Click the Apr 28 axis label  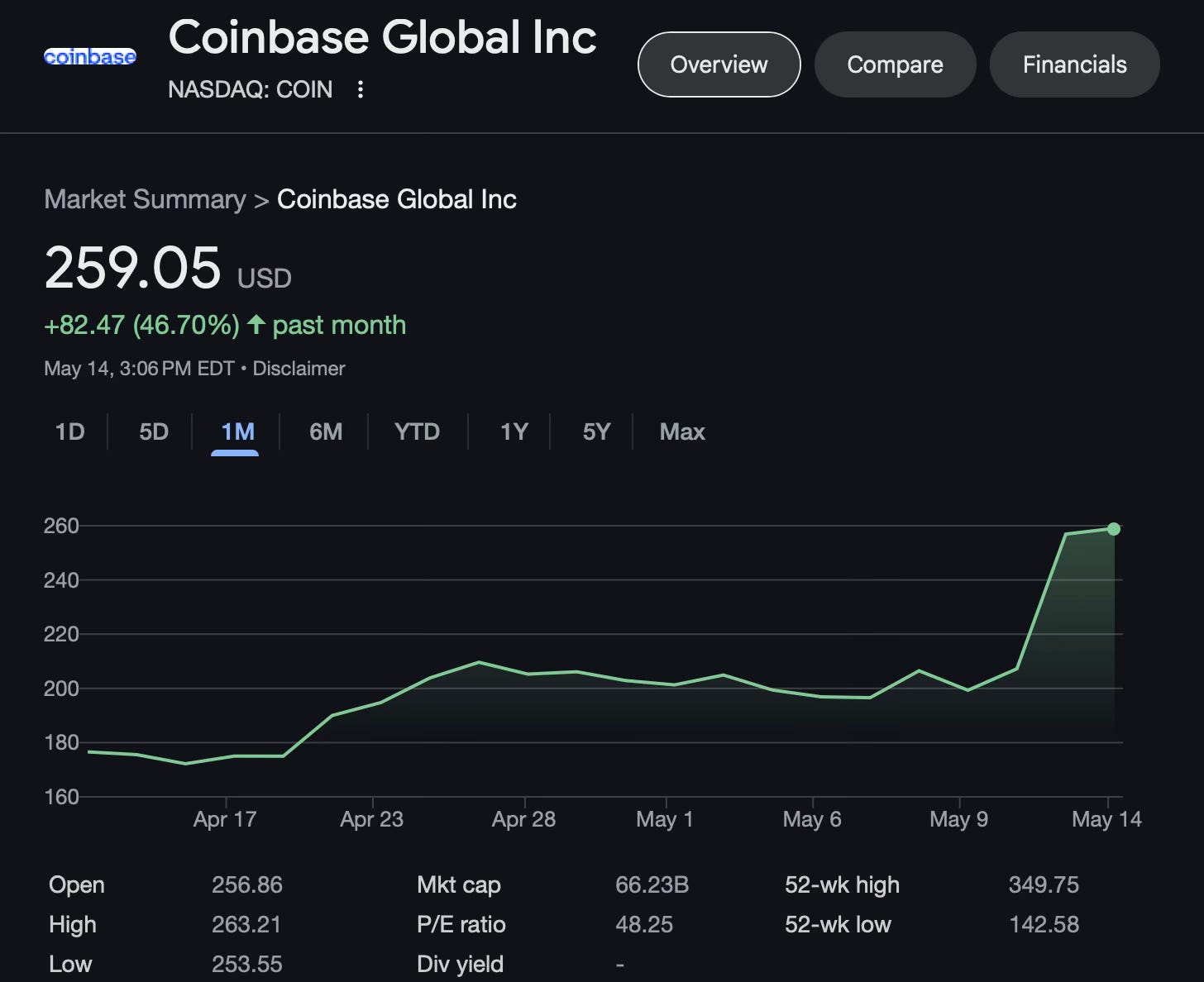523,819
